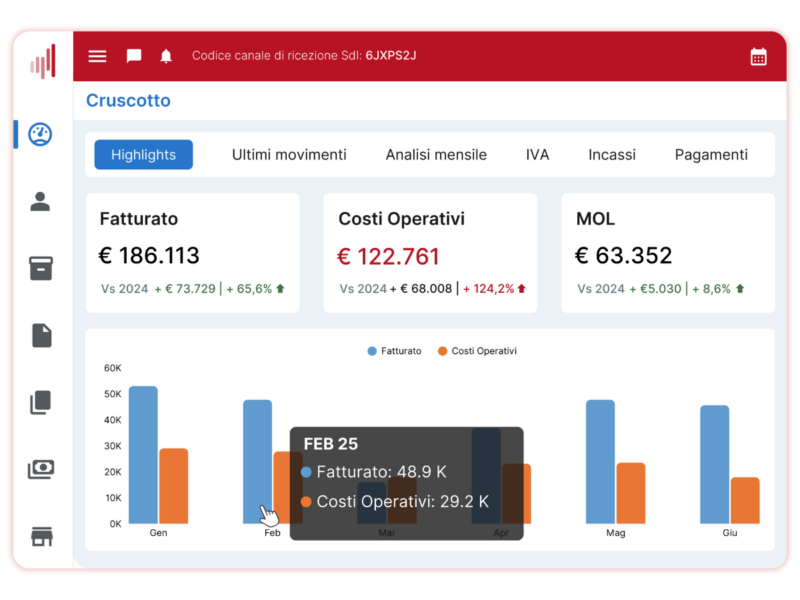The height and width of the screenshot is (600, 800).
Task: Click the Cruscotto heading link
Action: 128,100
